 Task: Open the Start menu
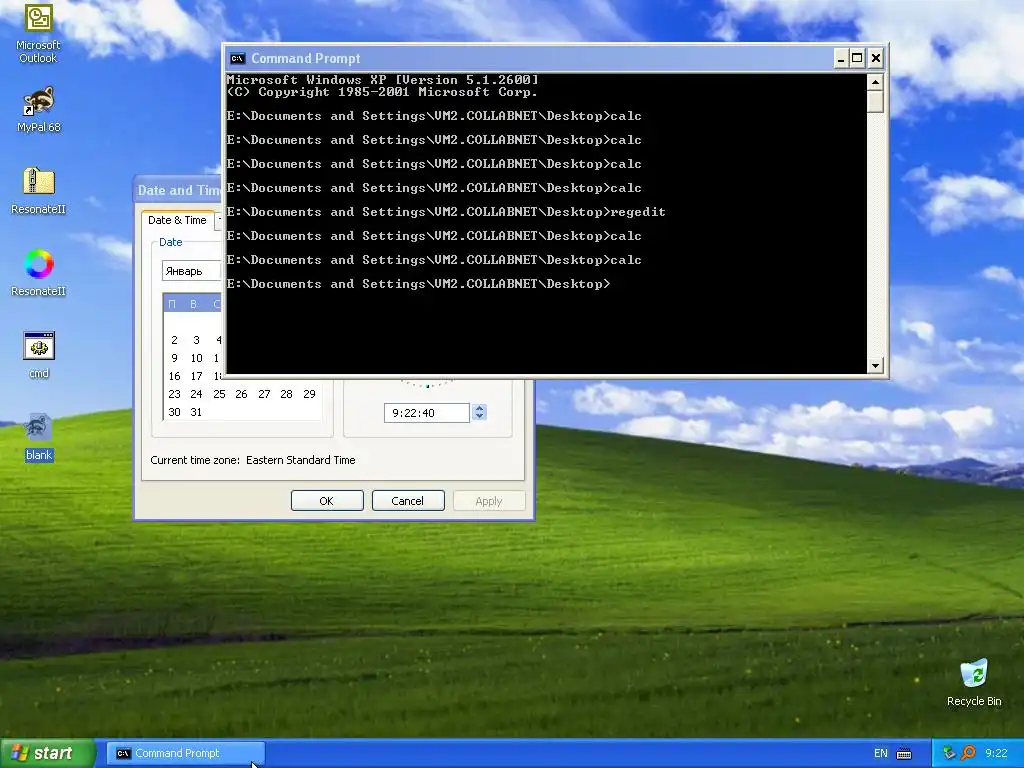point(47,753)
